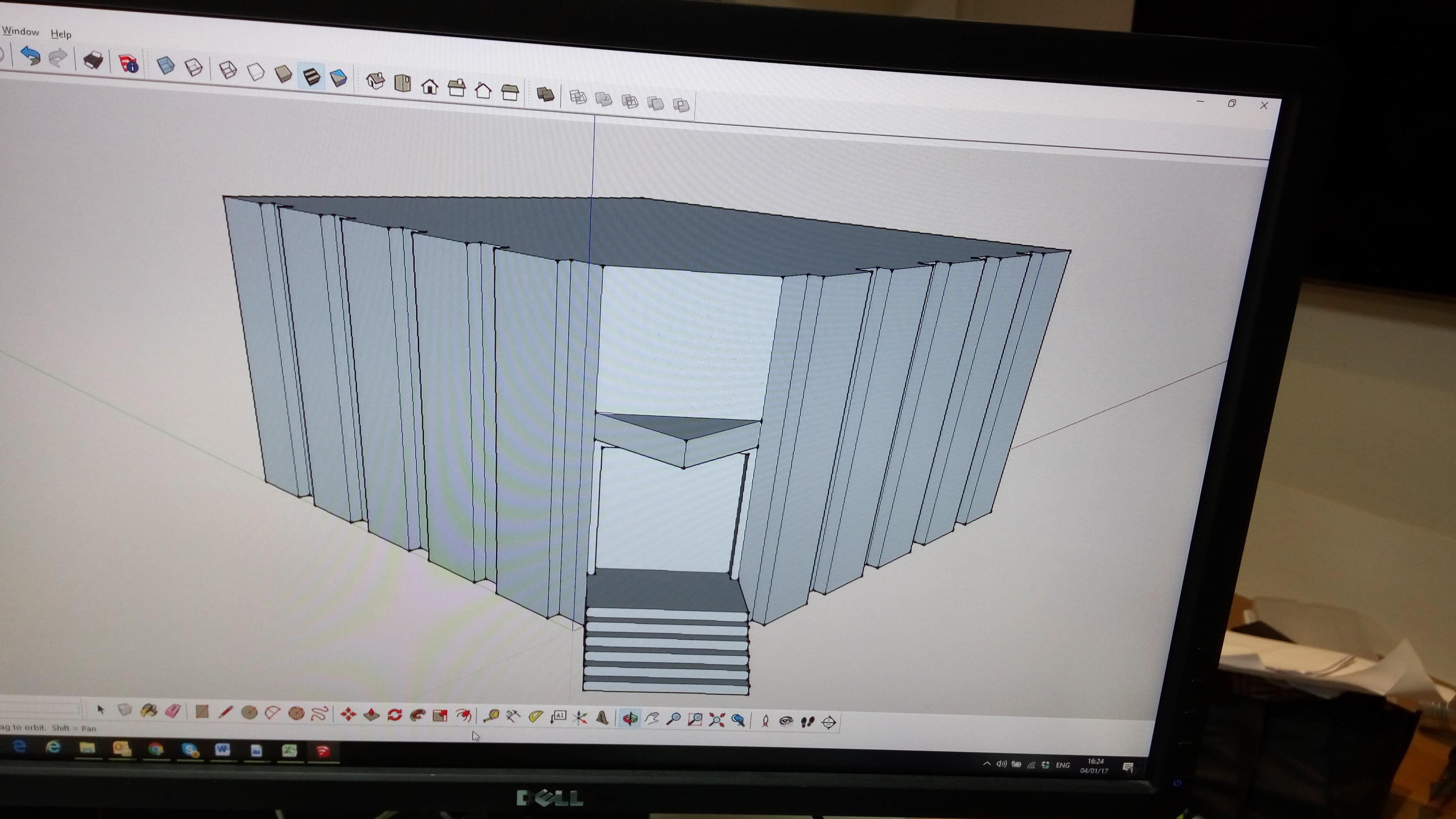
Task: Select the Pan hand tool
Action: (x=652, y=718)
